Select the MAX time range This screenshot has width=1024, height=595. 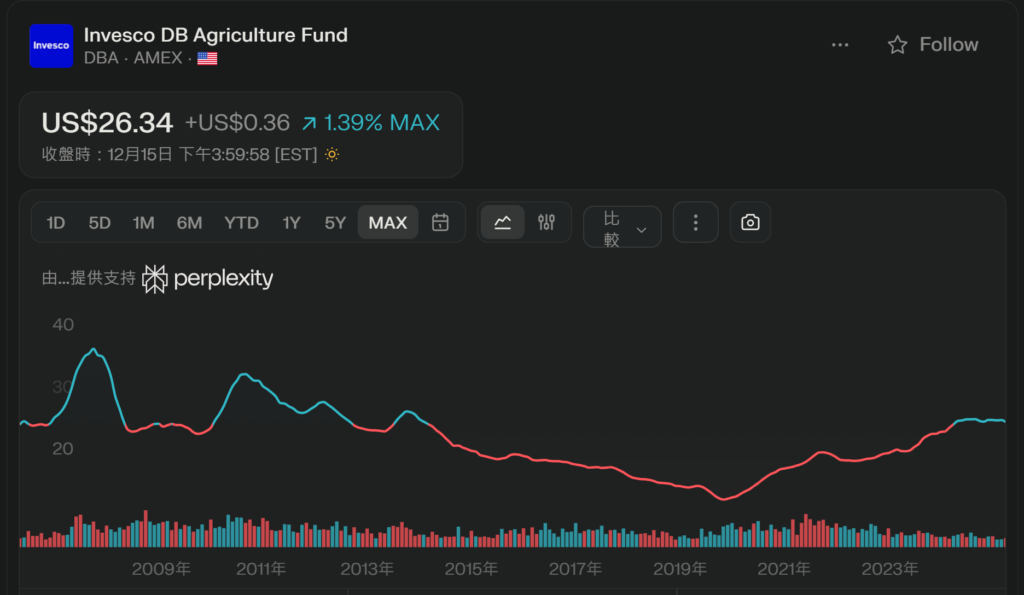388,223
